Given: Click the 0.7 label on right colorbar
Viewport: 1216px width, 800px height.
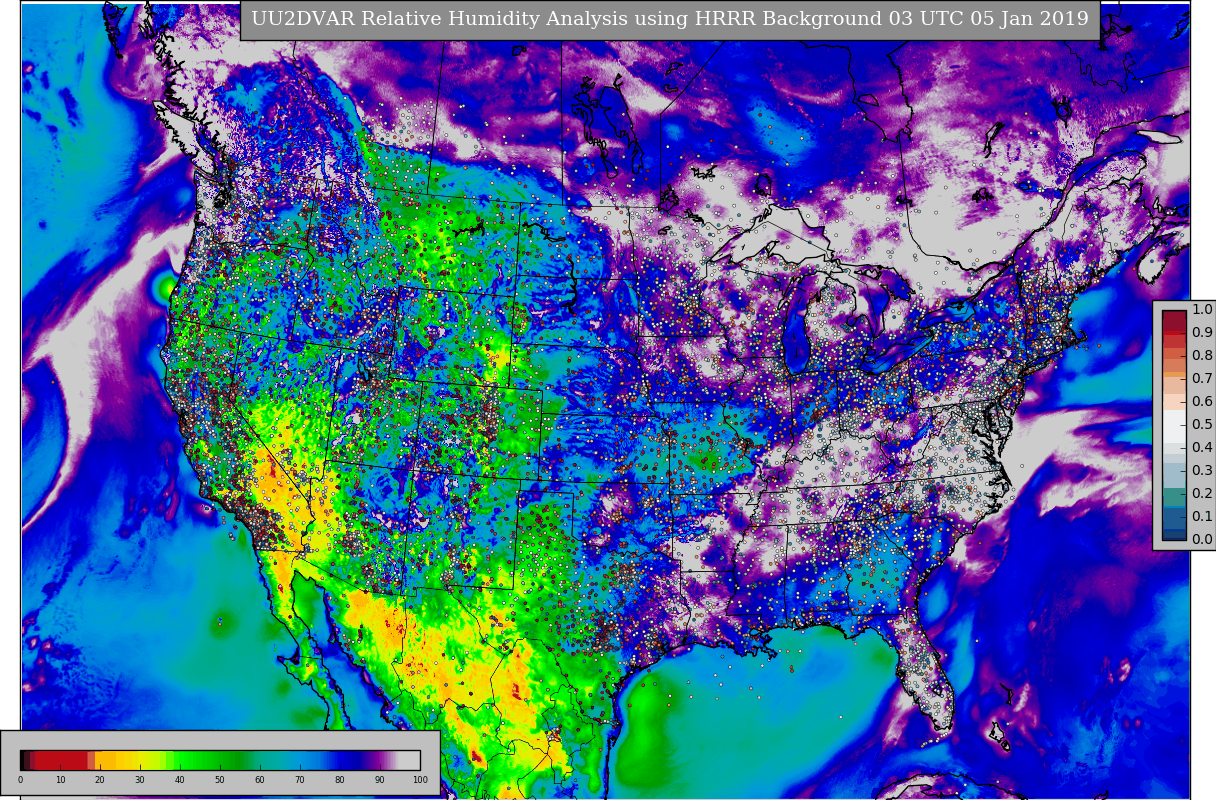Looking at the screenshot, I should click(1202, 379).
